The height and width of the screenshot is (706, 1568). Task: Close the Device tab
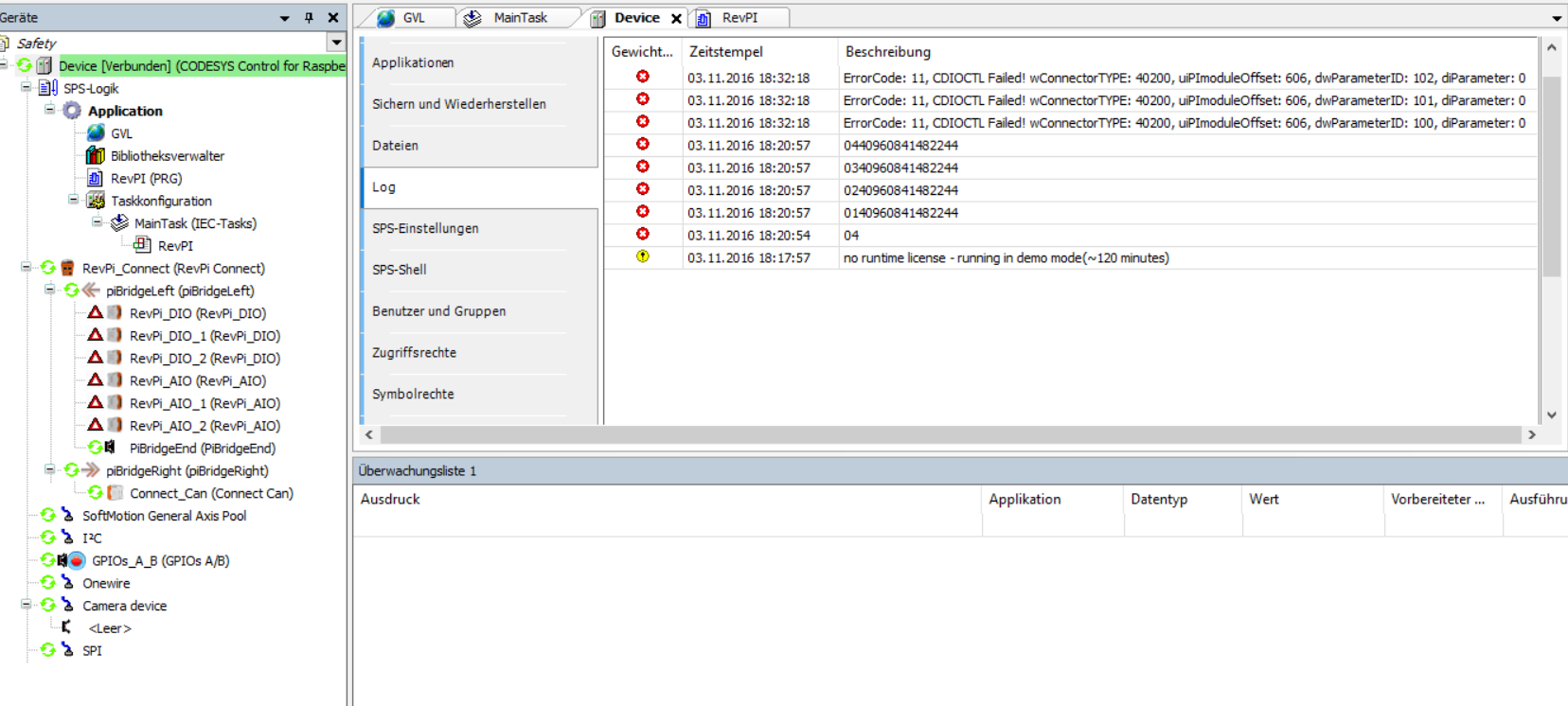(676, 18)
